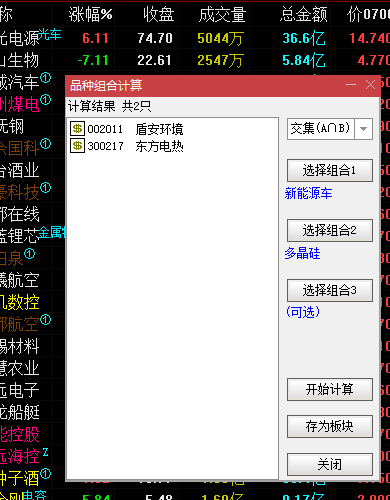Click the 5.84亿 amount cell
Viewport: 390px width, 500px height.
[304, 61]
